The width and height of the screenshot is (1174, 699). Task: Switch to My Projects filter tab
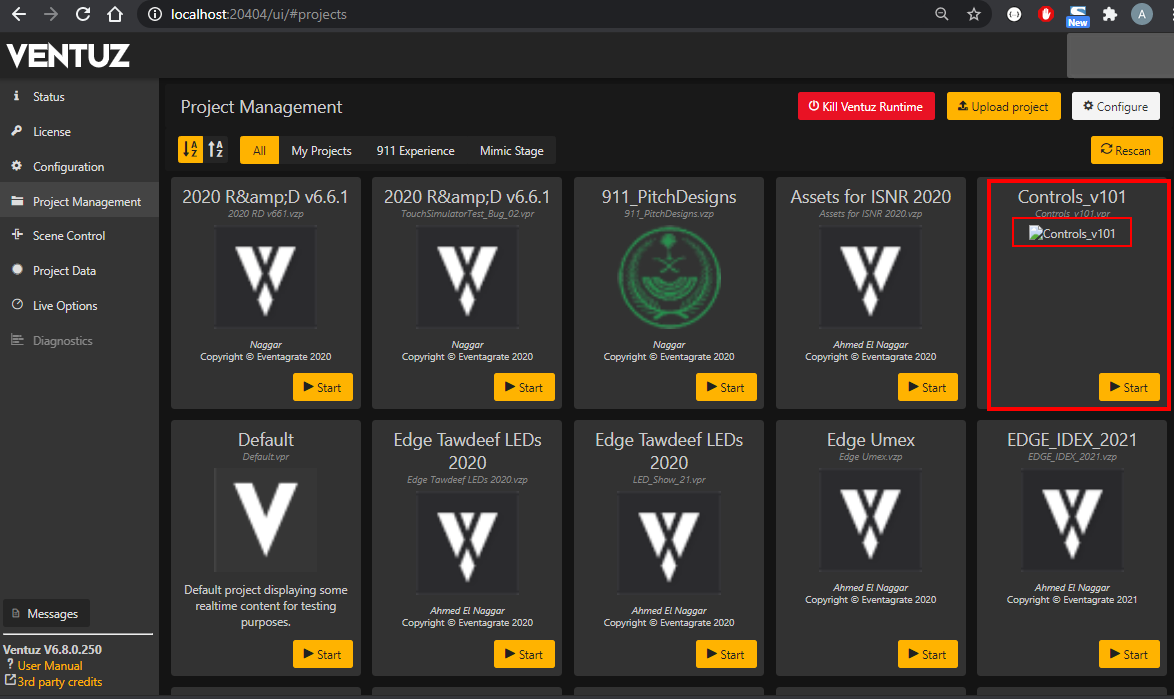point(321,151)
